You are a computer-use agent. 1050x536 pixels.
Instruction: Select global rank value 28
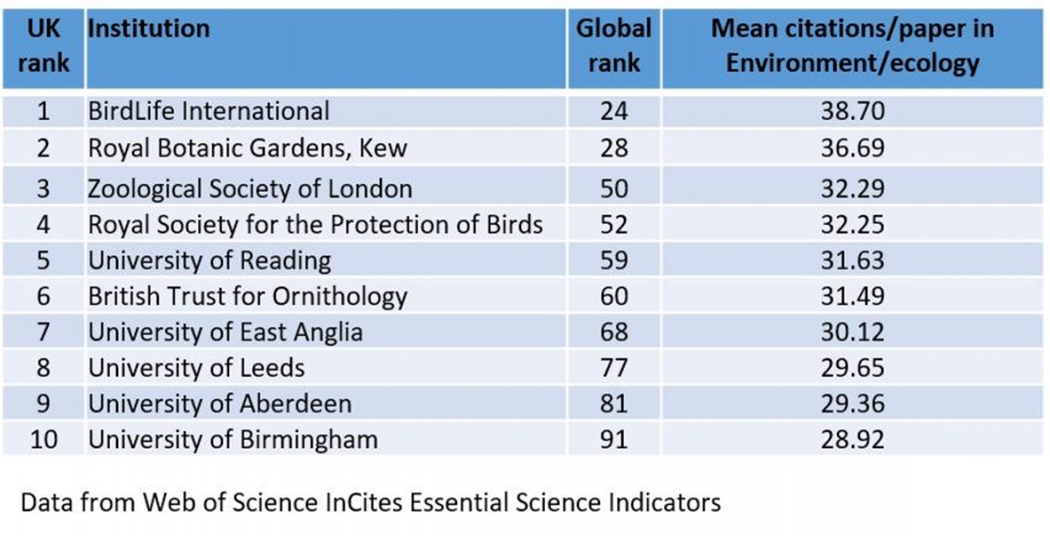(x=614, y=148)
